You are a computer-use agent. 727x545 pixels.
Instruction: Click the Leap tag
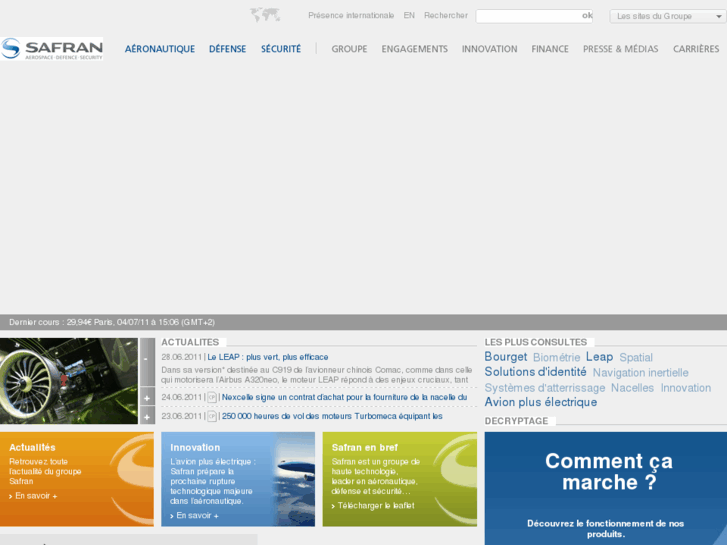coord(599,357)
